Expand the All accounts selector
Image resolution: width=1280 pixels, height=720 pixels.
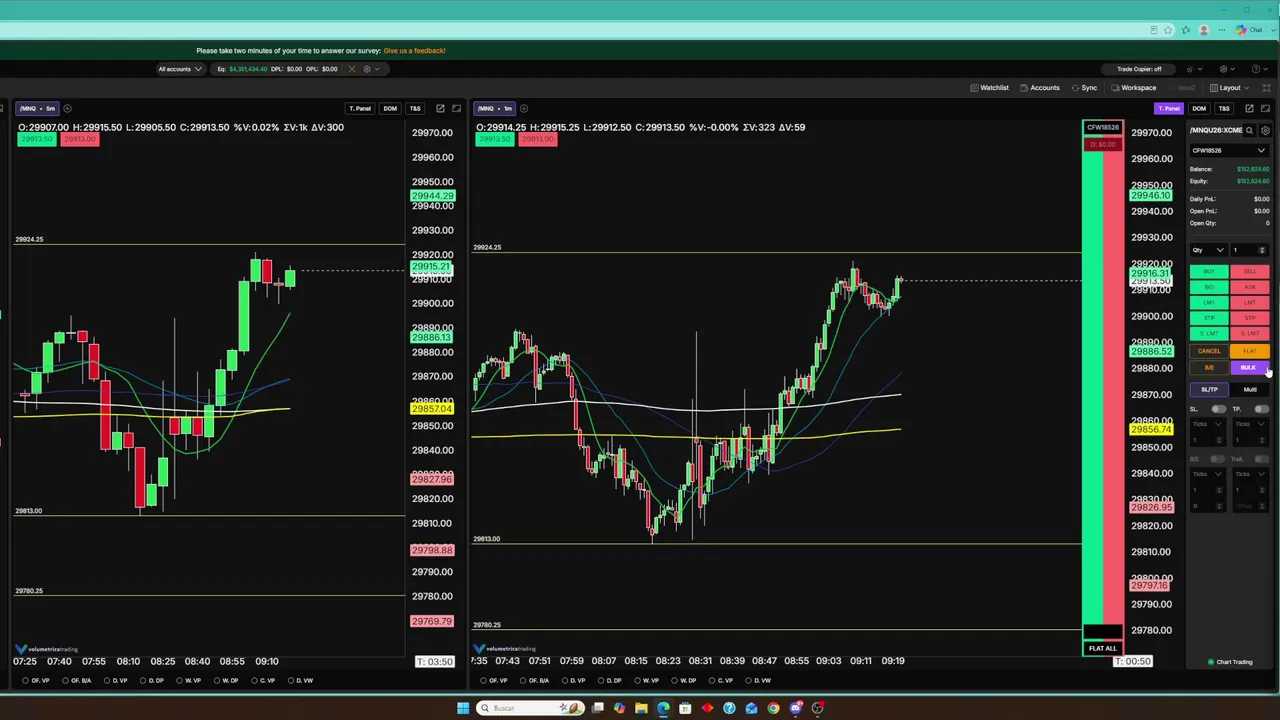[180, 69]
